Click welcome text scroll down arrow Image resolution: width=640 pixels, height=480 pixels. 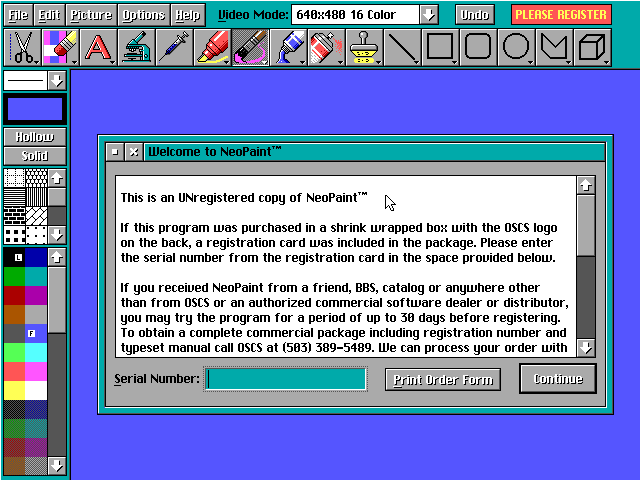coord(586,348)
